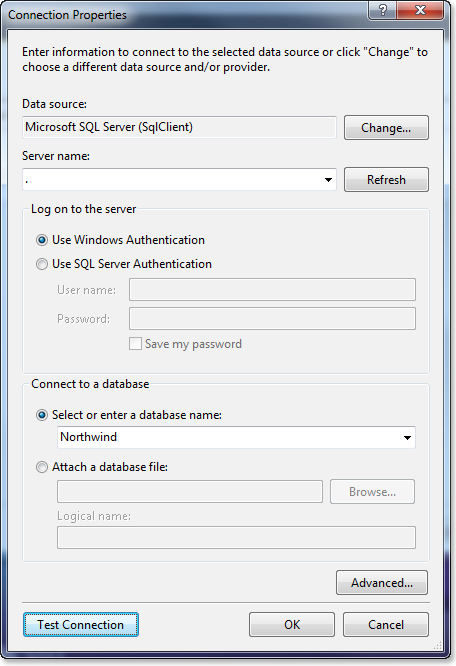Click inside the Password field
Image resolution: width=456 pixels, height=666 pixels.
click(x=272, y=319)
